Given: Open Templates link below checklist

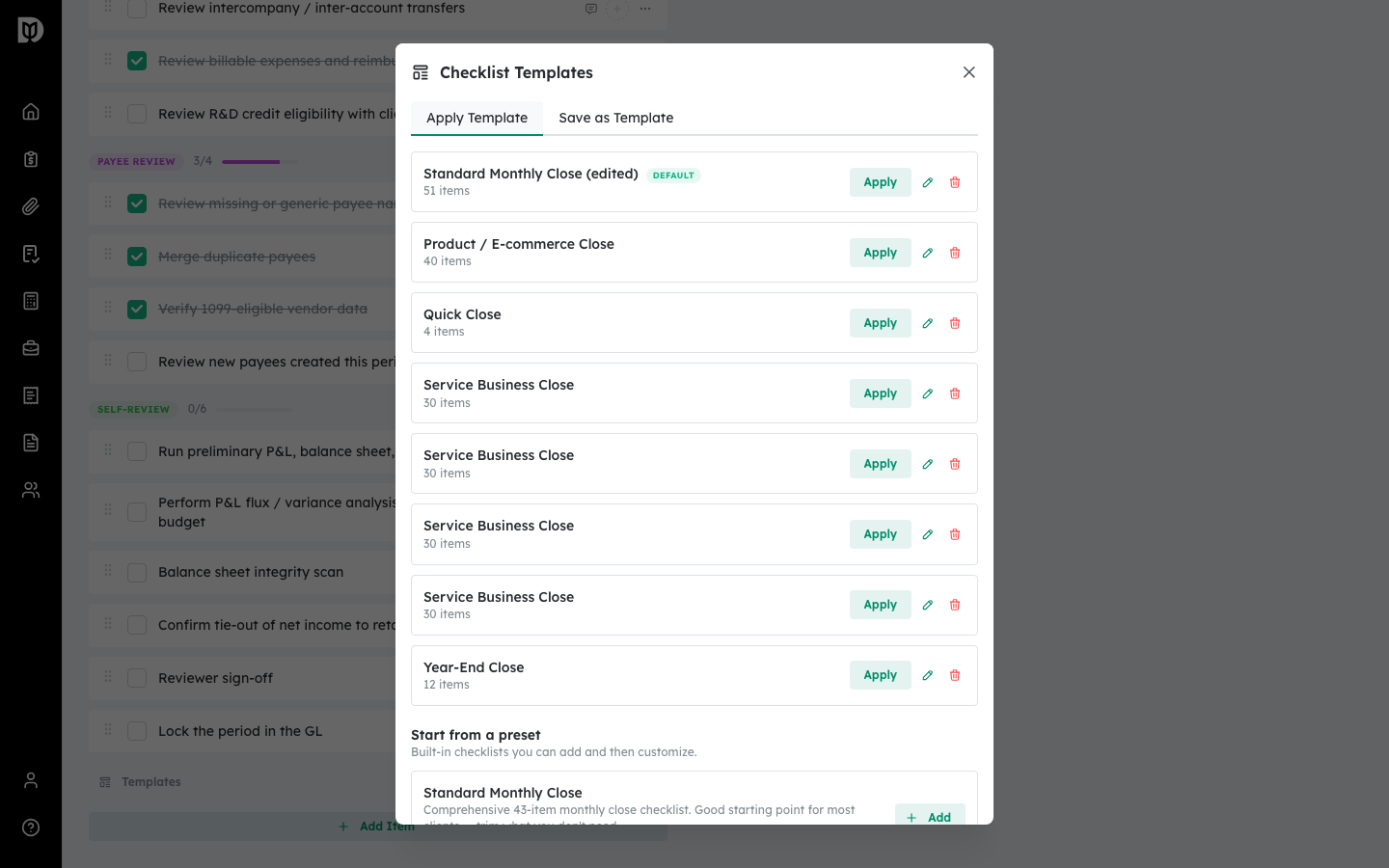Looking at the screenshot, I should tap(141, 782).
